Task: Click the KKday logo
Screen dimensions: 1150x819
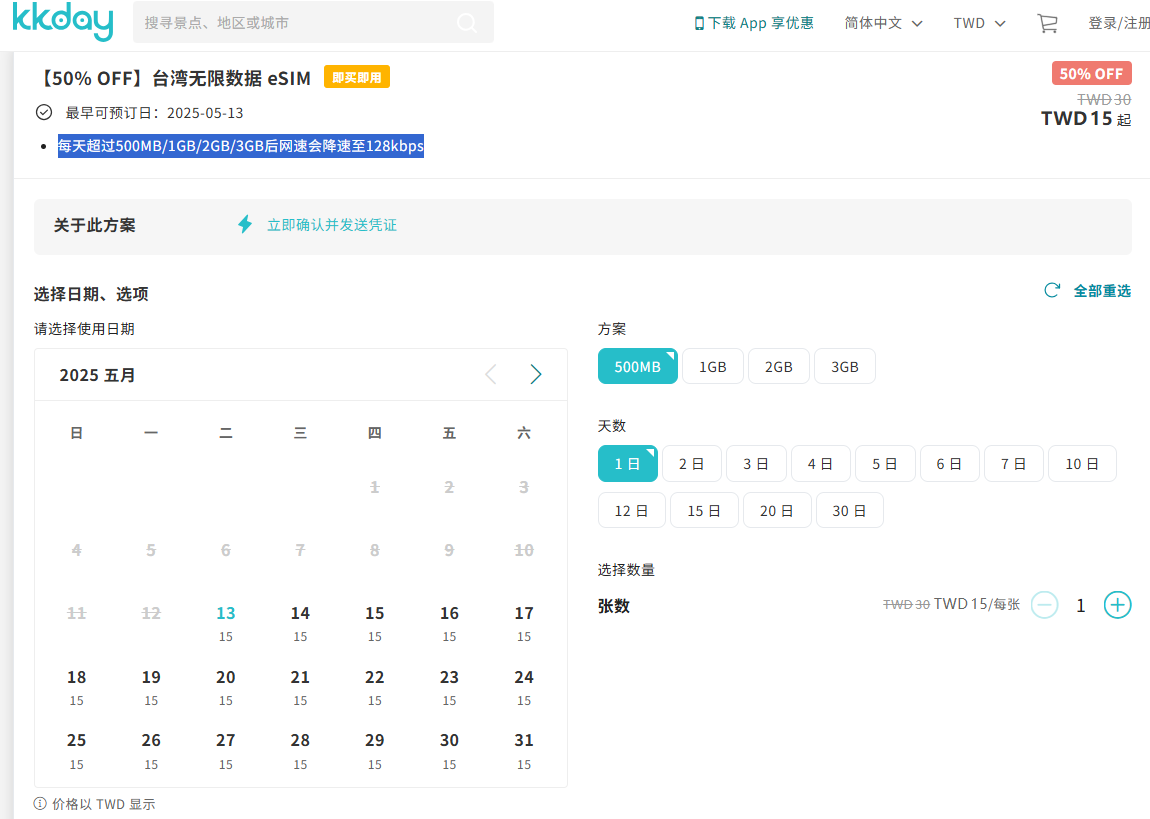Action: (62, 22)
